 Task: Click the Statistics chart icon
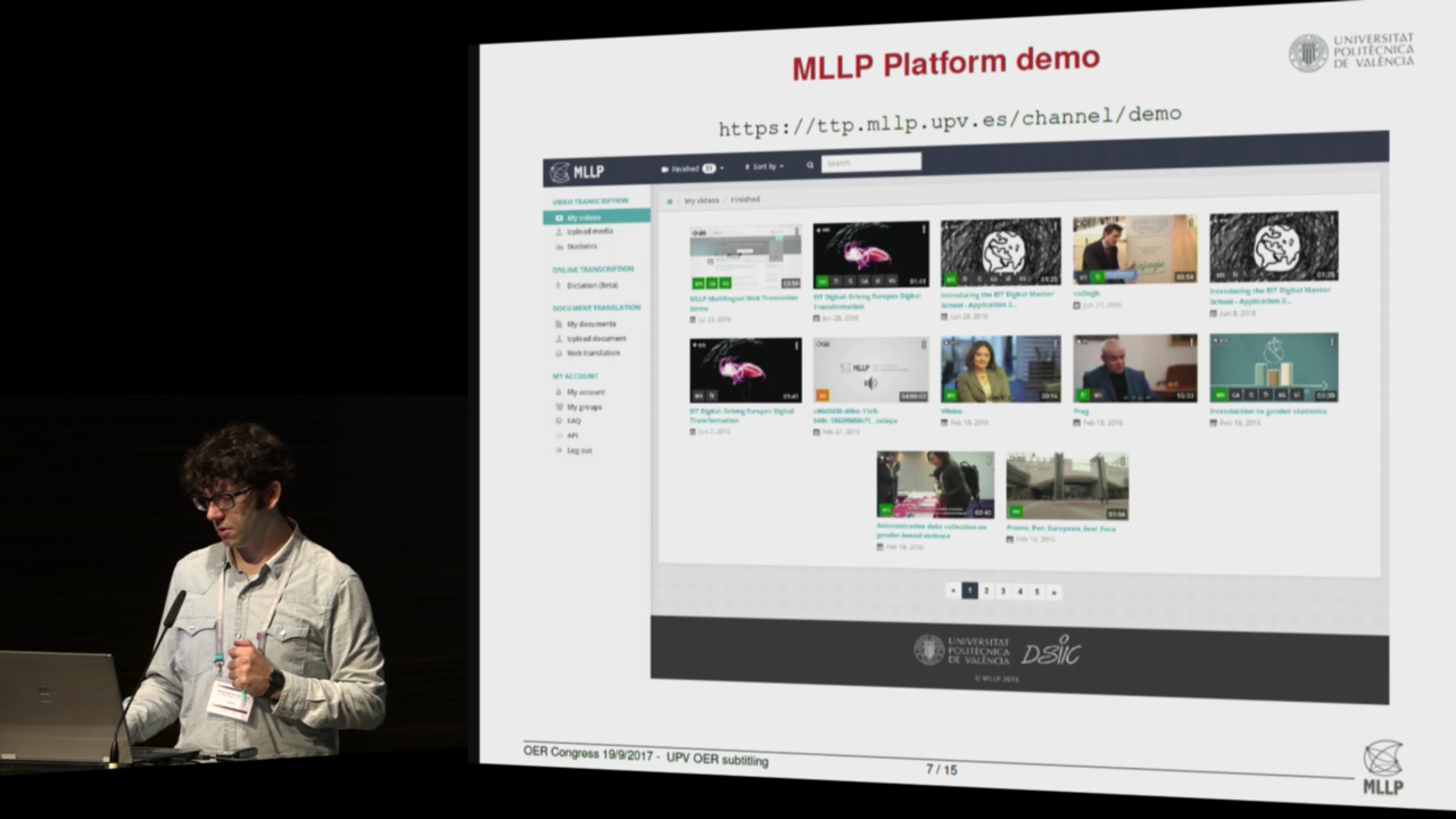559,247
